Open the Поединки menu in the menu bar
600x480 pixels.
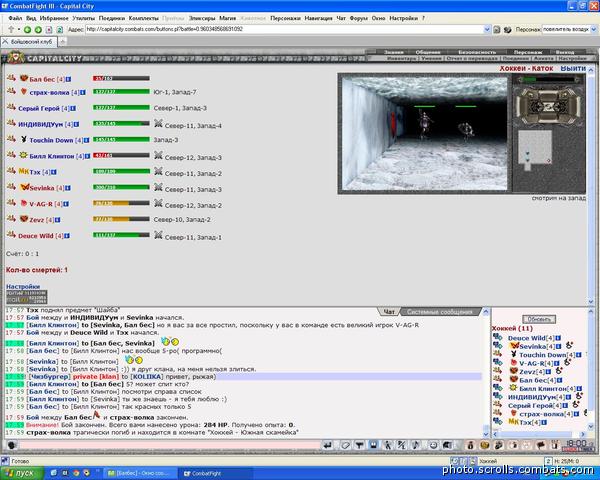(112, 18)
